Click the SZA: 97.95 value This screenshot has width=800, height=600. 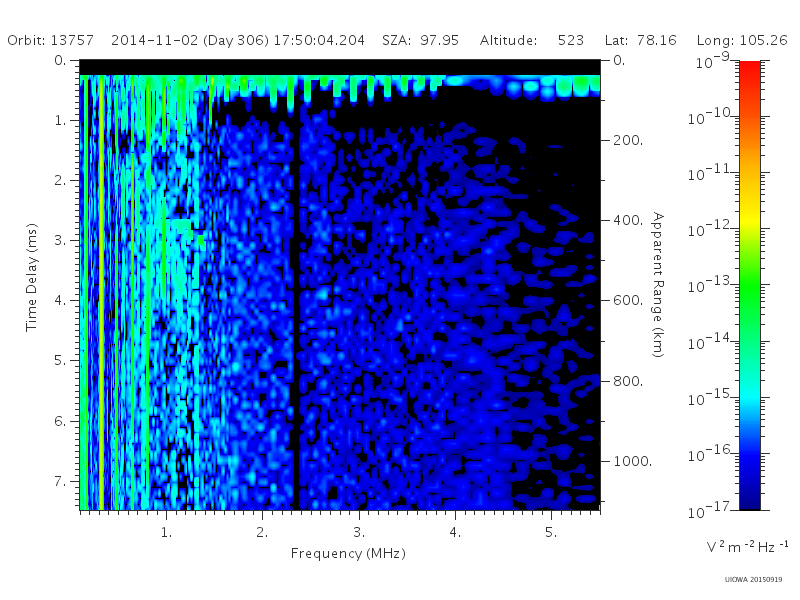click(x=420, y=40)
